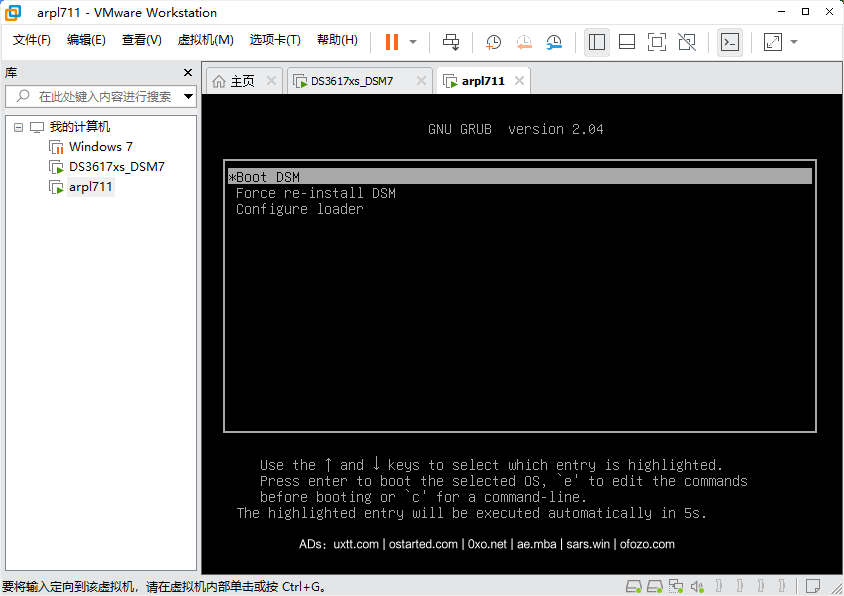Screen dimensions: 844x596
Task: Open the 查看(V) menu
Action: (x=142, y=40)
